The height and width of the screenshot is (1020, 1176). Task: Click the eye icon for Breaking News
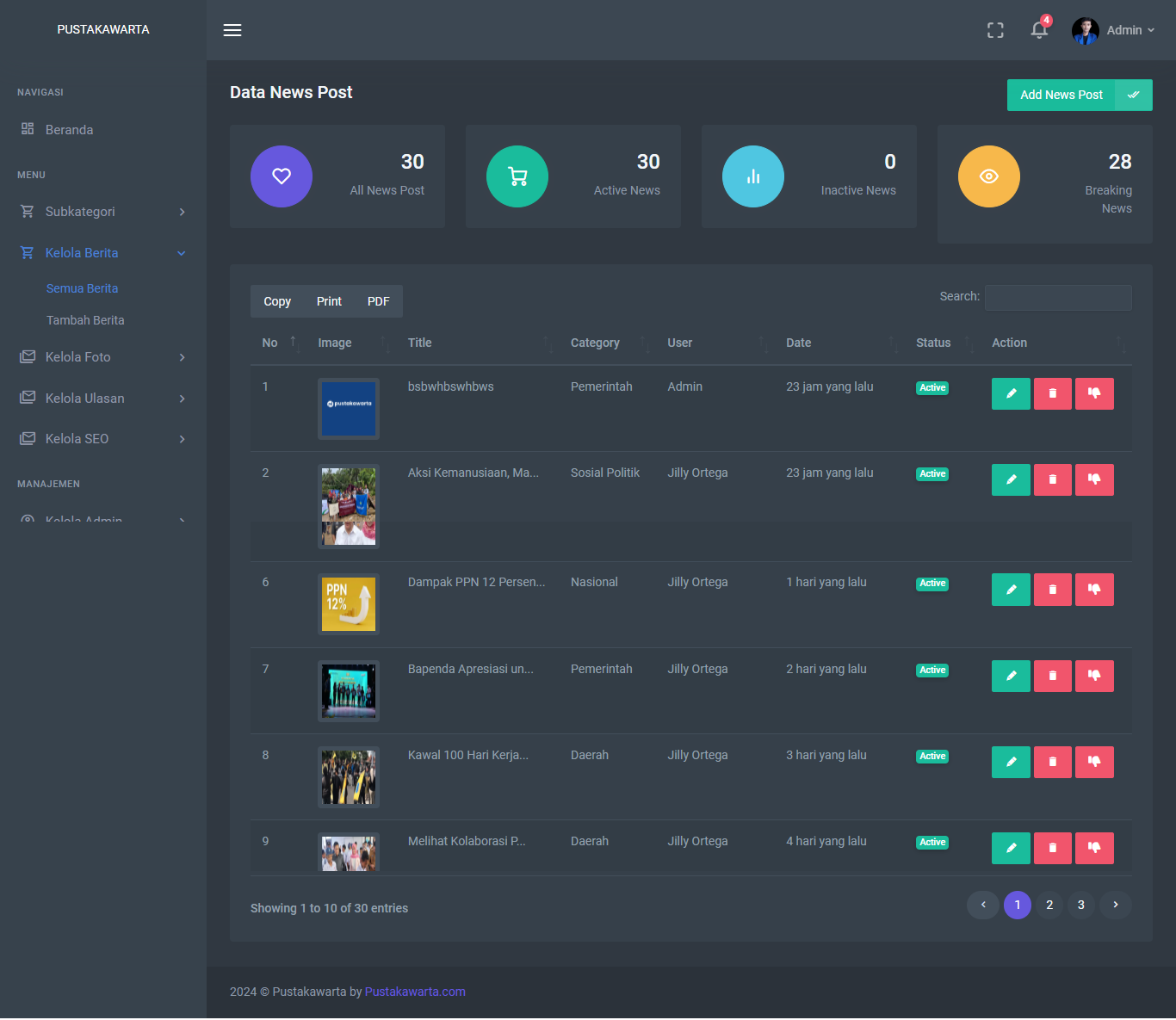[x=989, y=176]
